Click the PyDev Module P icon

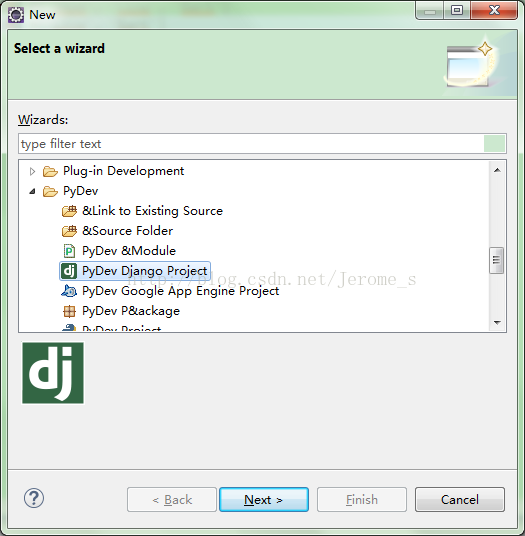pos(69,251)
